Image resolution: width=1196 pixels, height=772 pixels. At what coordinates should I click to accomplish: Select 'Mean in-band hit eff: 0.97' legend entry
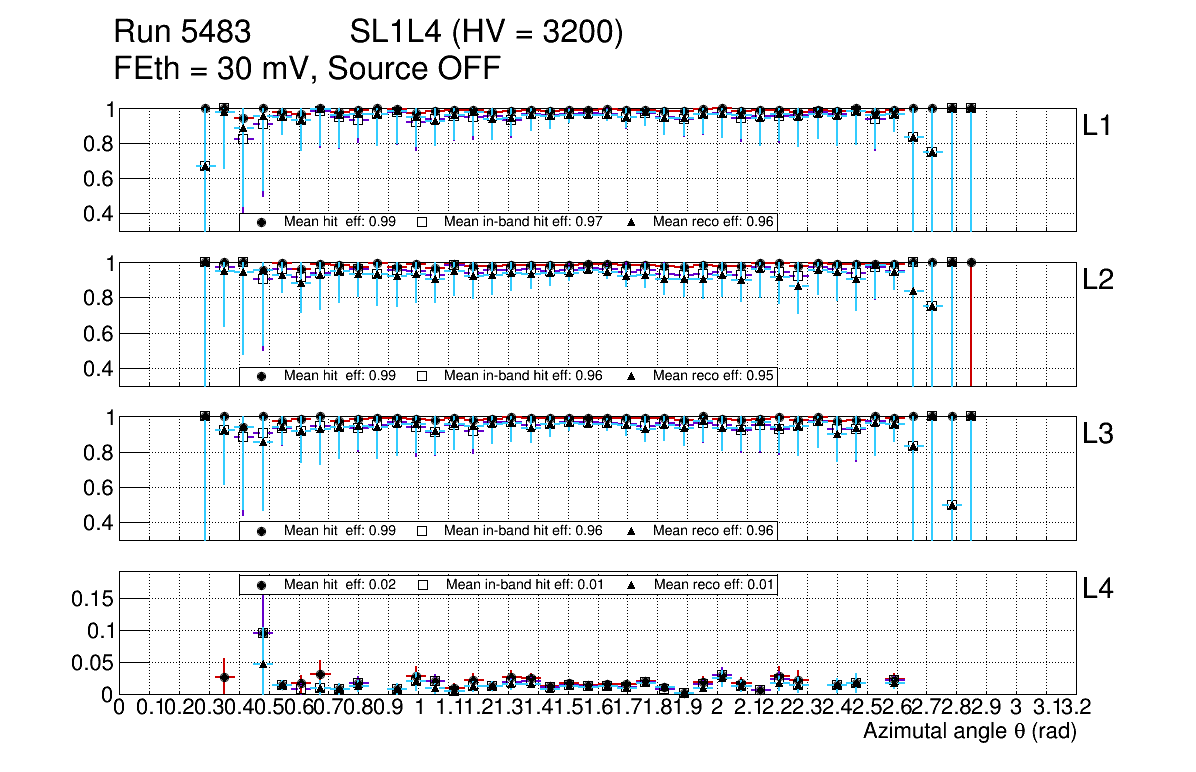tap(522, 222)
